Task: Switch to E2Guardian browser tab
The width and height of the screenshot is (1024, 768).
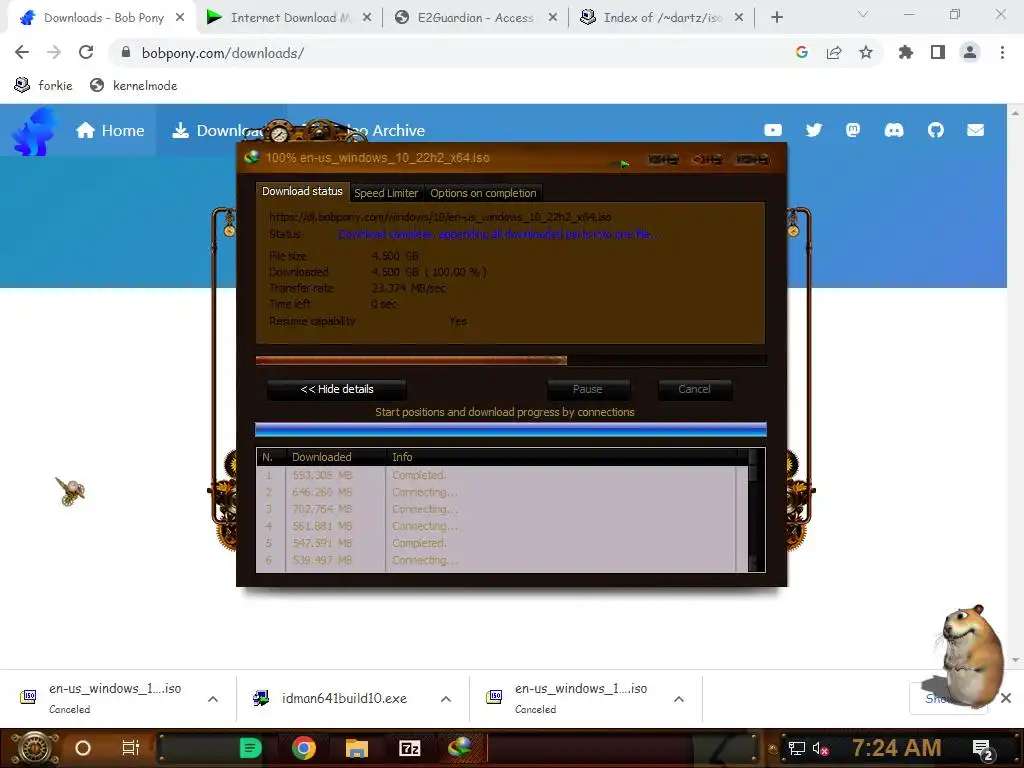Action: pos(475,18)
